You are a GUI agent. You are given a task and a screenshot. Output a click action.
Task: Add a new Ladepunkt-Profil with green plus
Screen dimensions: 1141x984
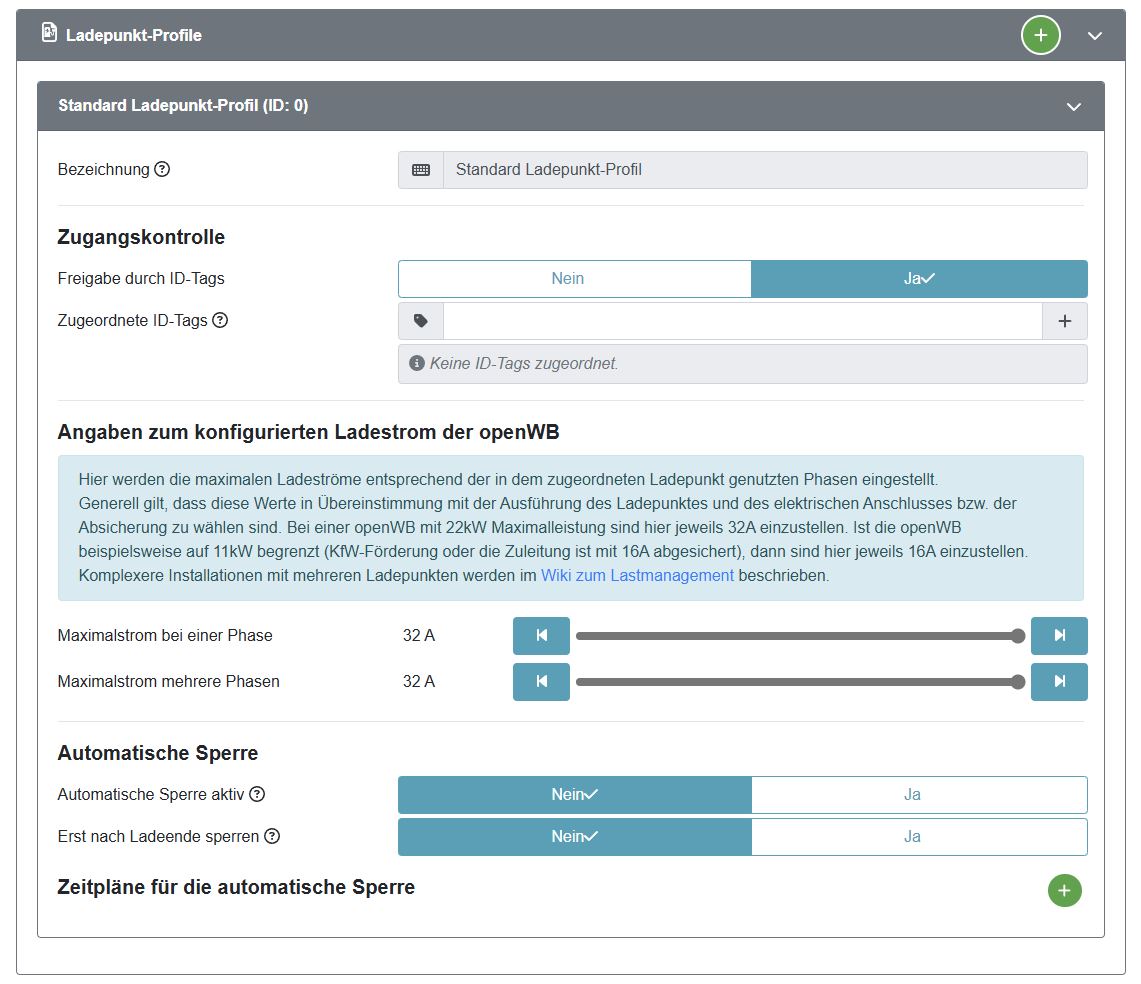(1040, 36)
